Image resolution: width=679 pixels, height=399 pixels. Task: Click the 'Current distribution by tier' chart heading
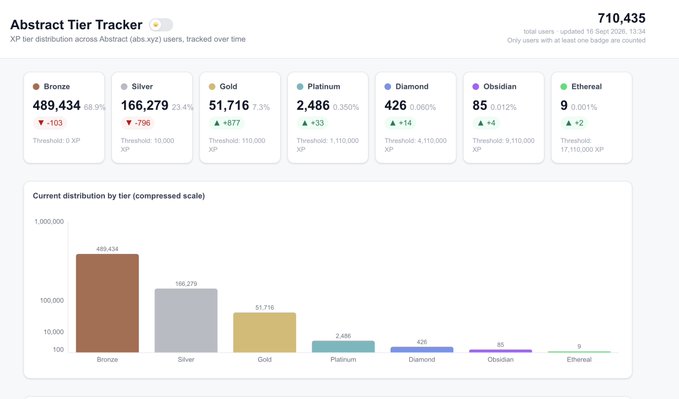(x=119, y=196)
